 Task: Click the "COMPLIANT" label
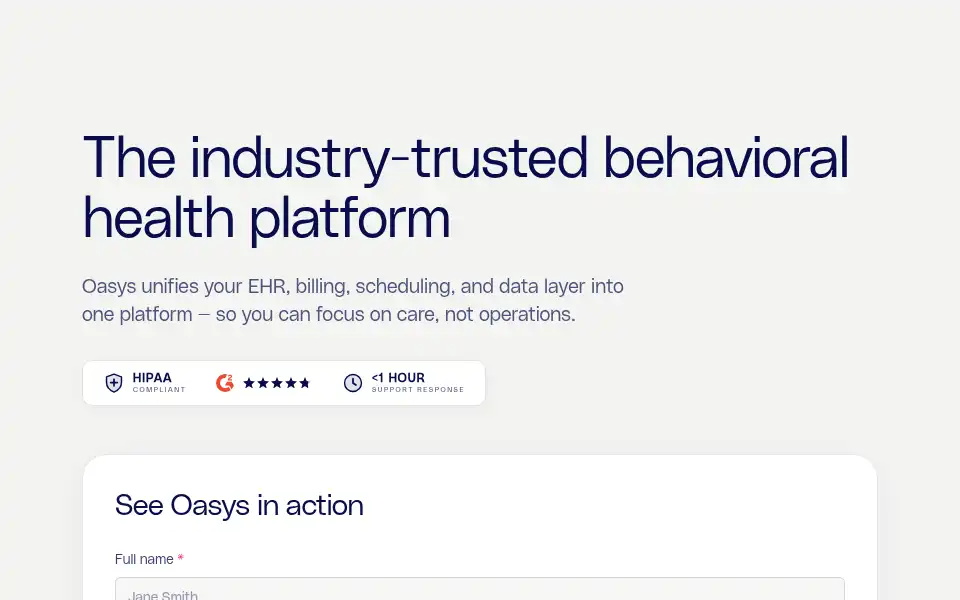coord(159,390)
